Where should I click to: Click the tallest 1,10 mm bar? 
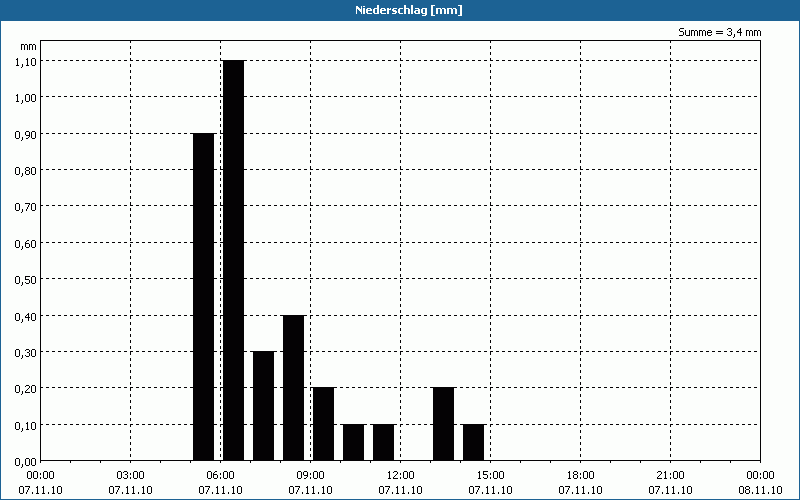tap(234, 261)
